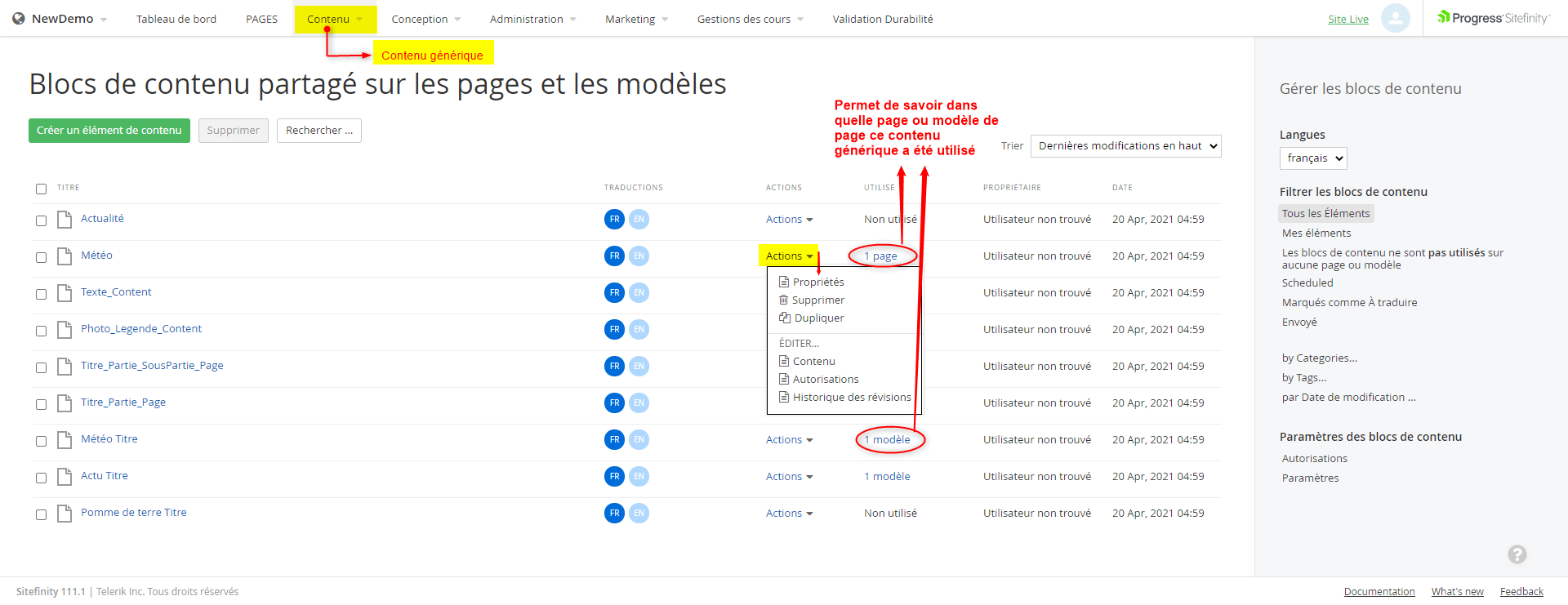Click the FR translation badge for Actualité
Image resolution: width=1568 pixels, height=605 pixels.
[614, 220]
